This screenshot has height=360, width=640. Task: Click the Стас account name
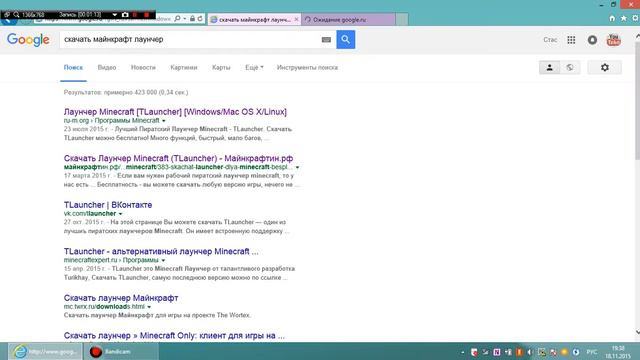click(550, 40)
